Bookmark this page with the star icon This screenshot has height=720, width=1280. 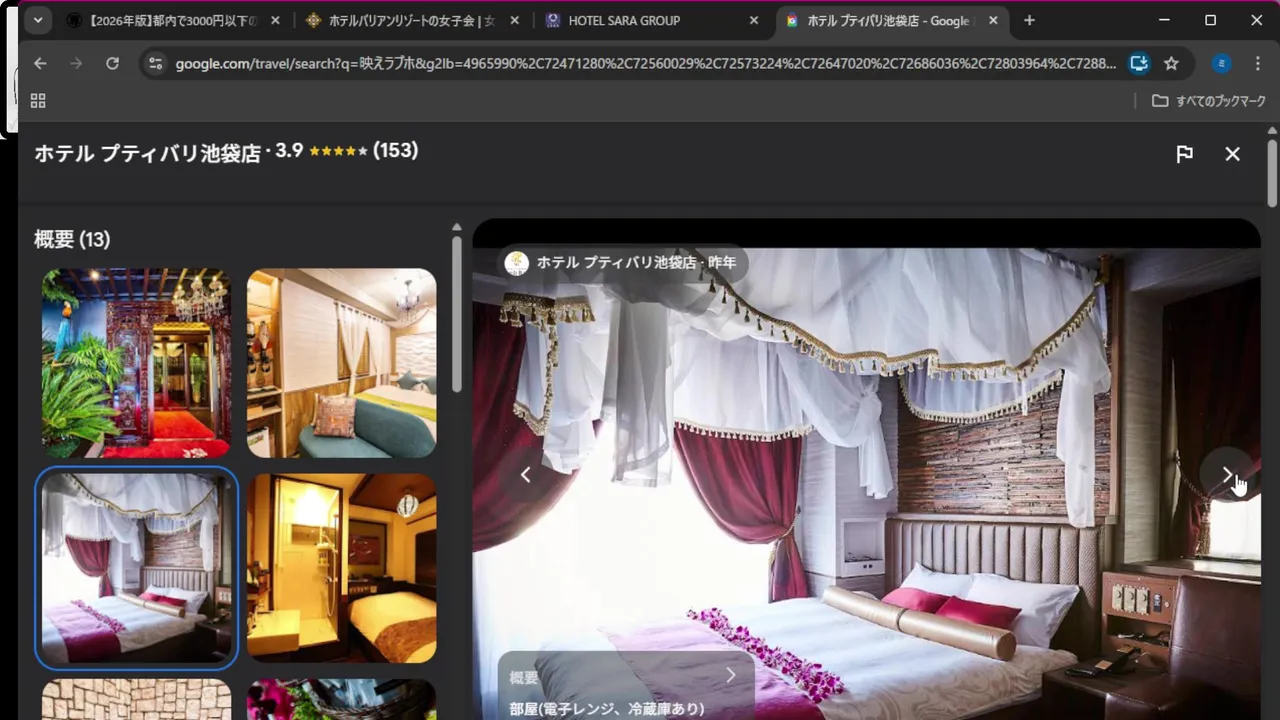pos(1171,63)
